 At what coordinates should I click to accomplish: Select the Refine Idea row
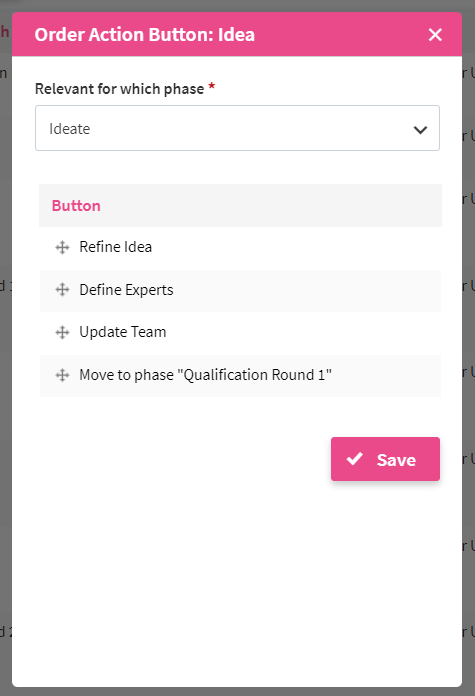tap(240, 247)
